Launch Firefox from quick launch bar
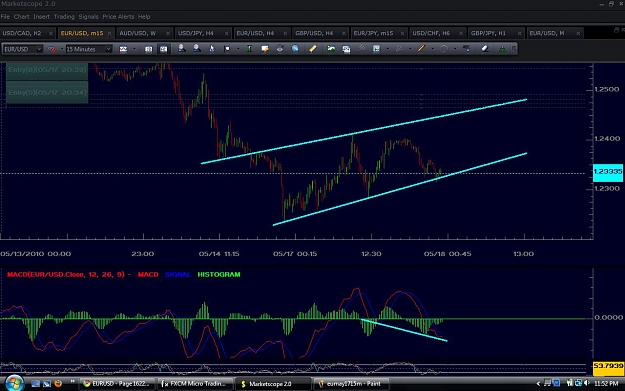Screen dimensions: 625x391 coord(58,383)
